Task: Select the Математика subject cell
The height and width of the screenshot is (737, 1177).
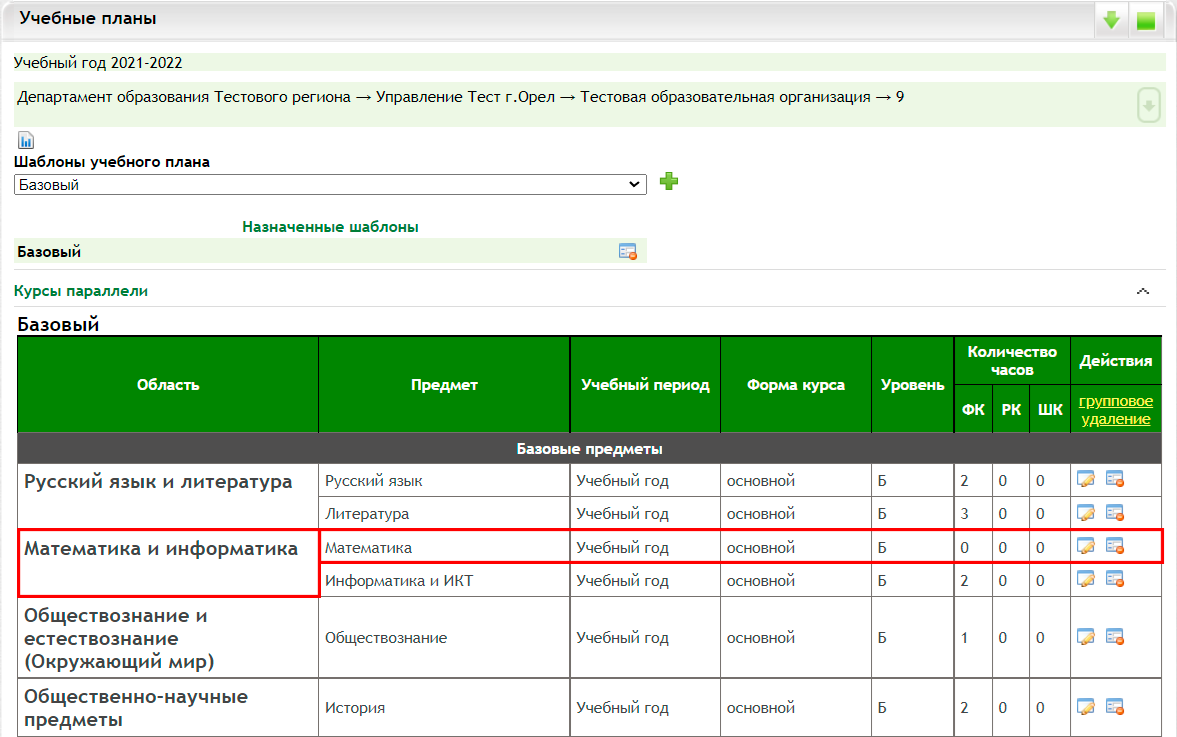Action: pyautogui.click(x=444, y=548)
